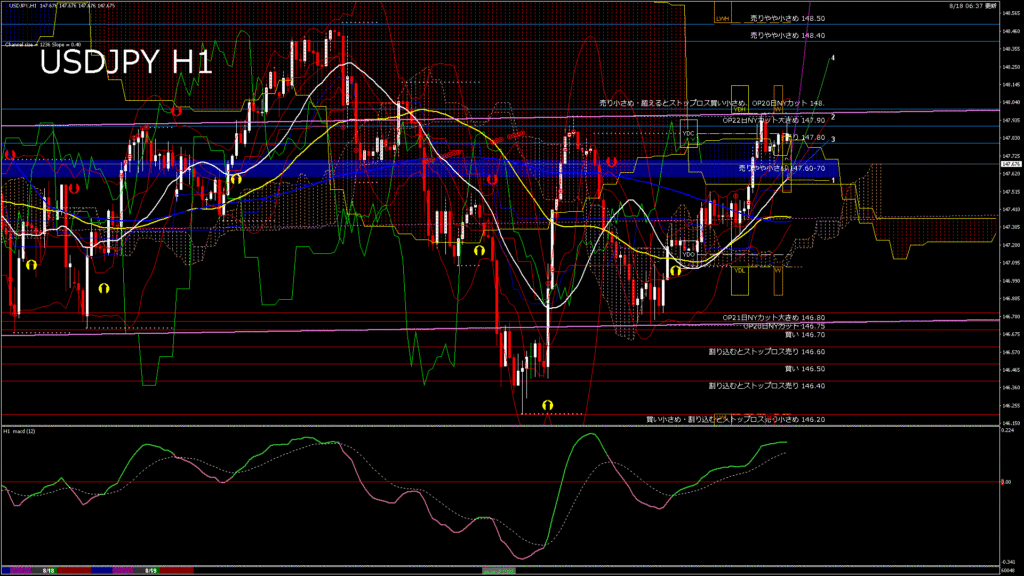This screenshot has width=1024, height=576.
Task: Click the 売りやや小さめ 148.40 level label
Action: [x=787, y=35]
